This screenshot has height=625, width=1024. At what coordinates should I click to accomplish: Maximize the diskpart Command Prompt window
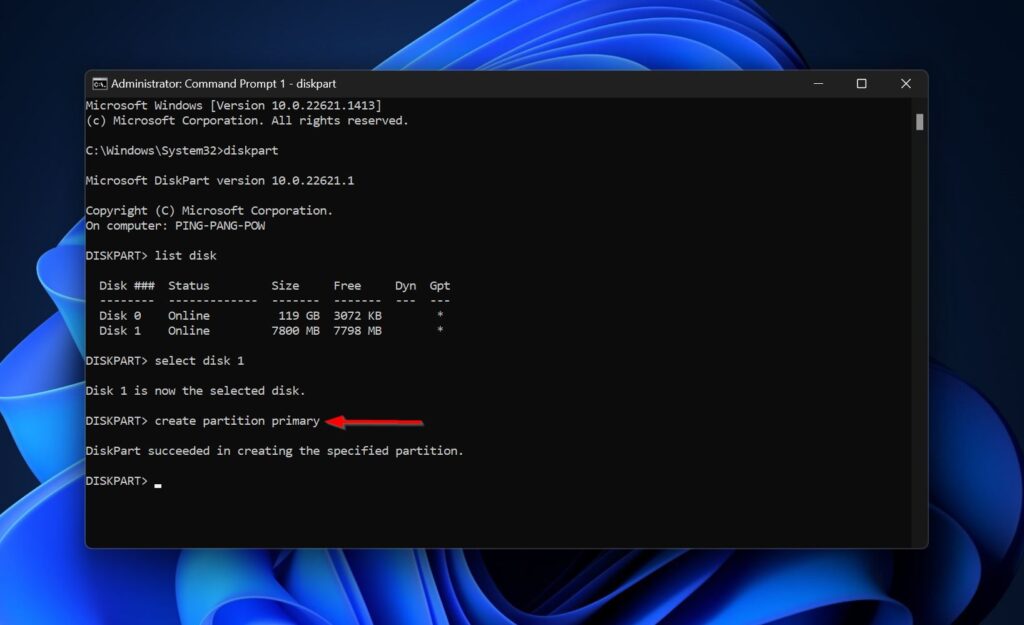coord(861,84)
